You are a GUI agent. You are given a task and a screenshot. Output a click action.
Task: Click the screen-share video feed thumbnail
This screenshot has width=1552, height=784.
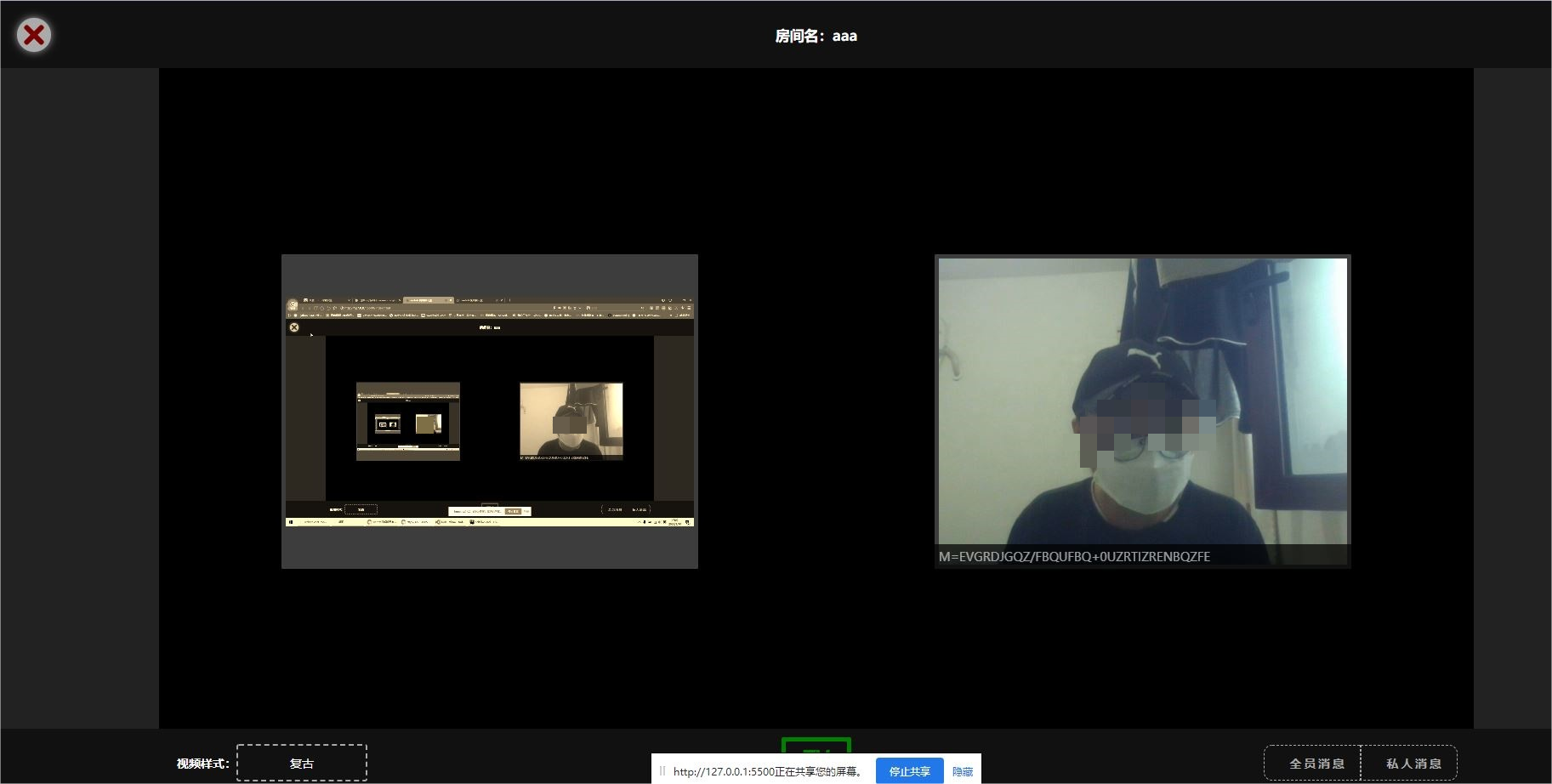(489, 411)
